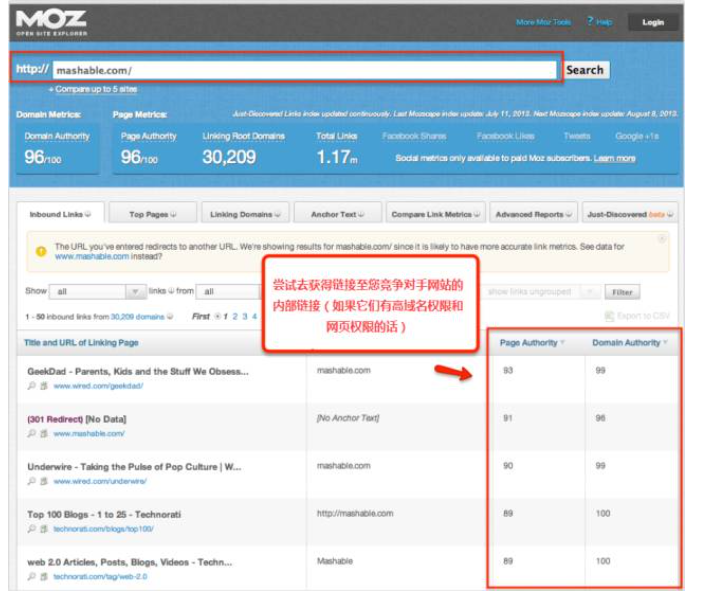Click the 'Export to CSV' link text

(643, 316)
